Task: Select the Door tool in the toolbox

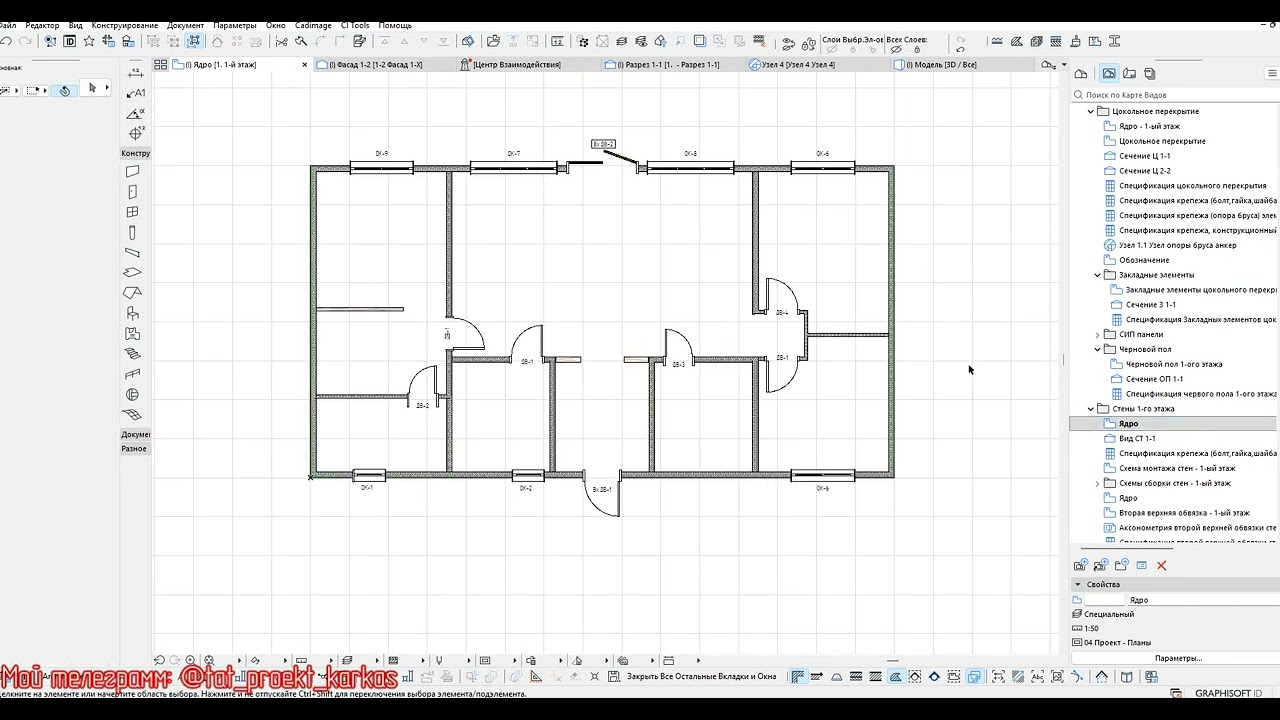Action: click(x=133, y=192)
